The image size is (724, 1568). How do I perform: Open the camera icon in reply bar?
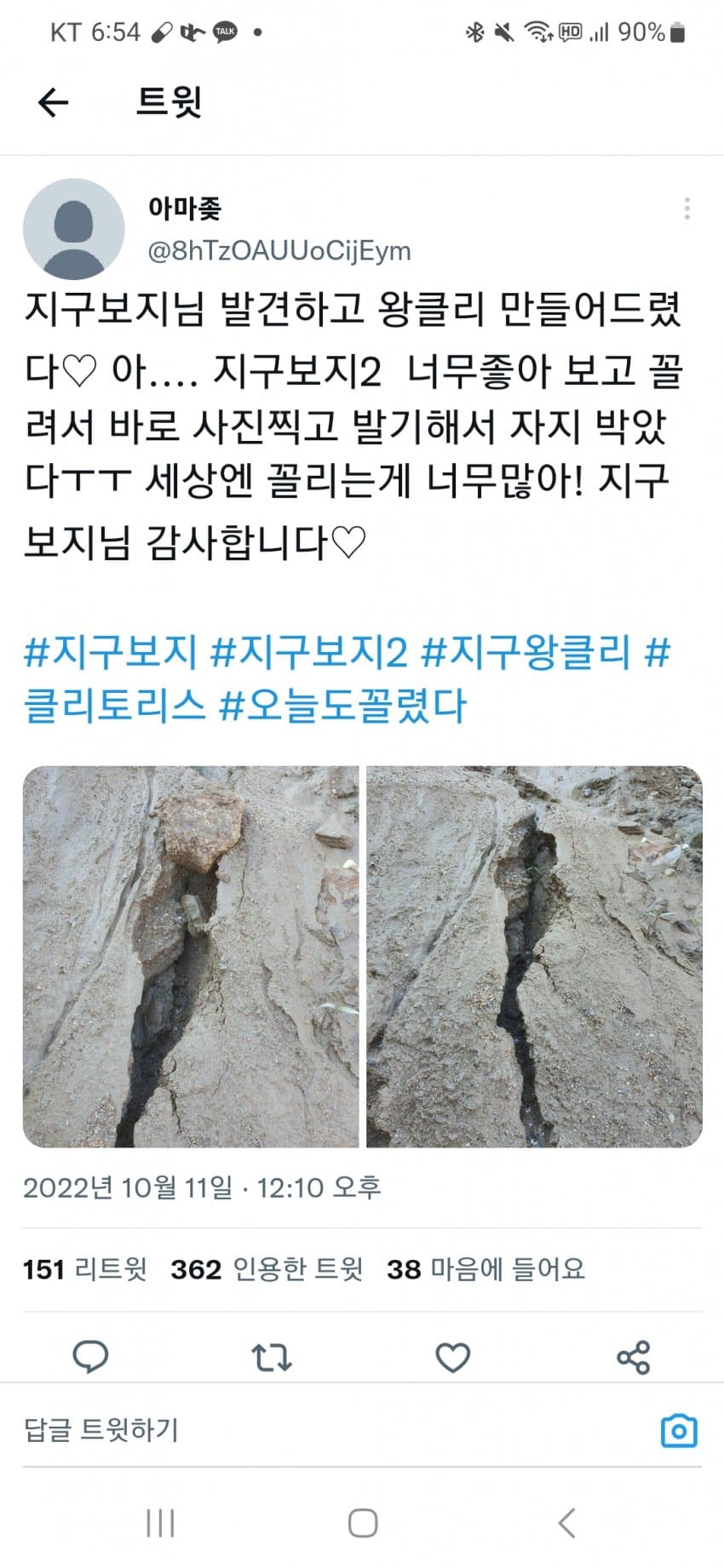point(679,1431)
